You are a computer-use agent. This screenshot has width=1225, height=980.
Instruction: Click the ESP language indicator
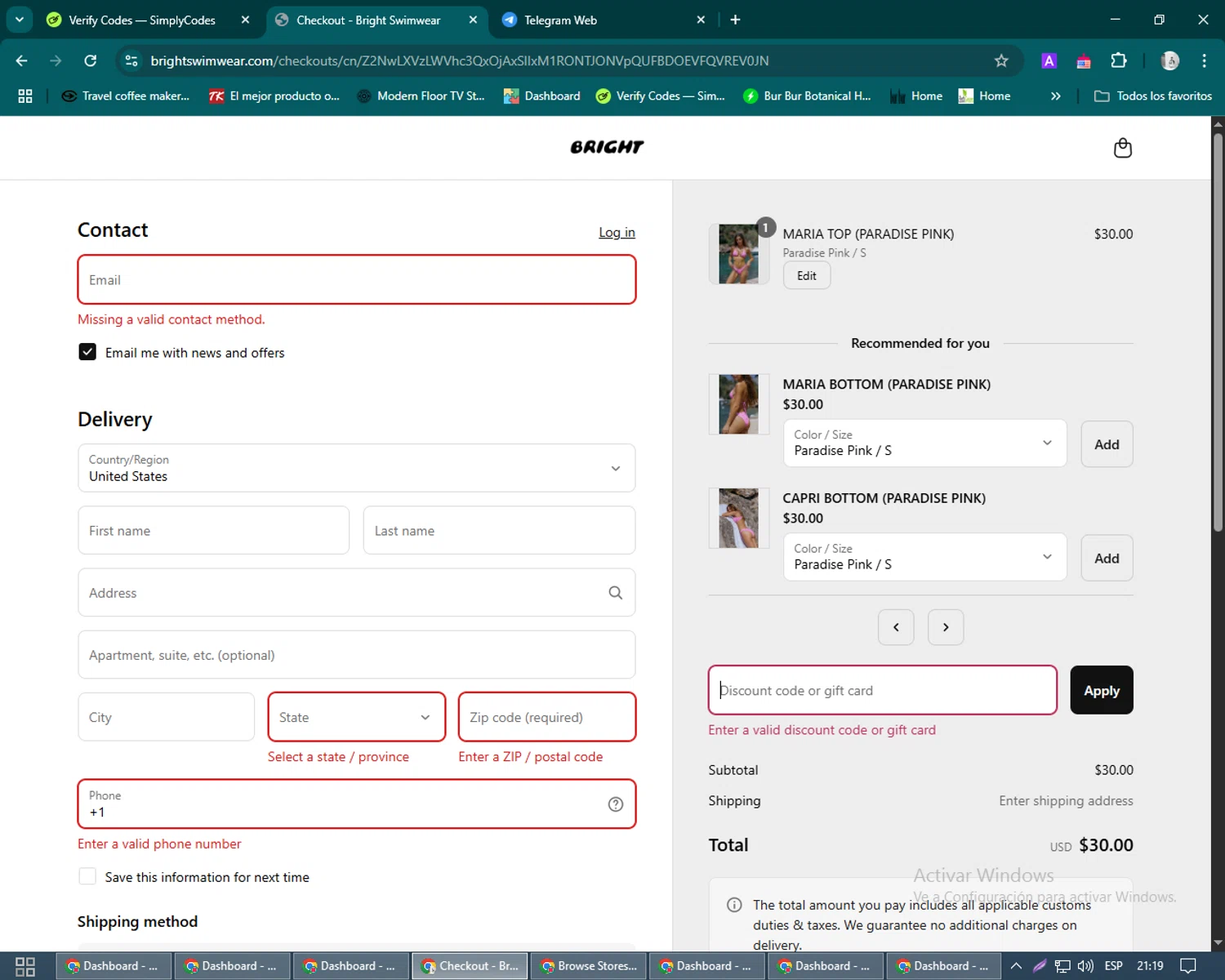coord(1113,966)
